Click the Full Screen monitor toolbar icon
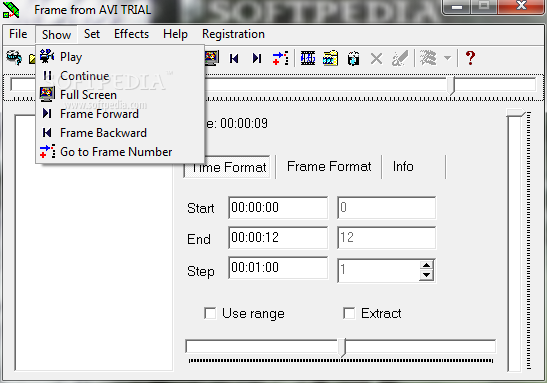547x383 pixels. point(212,58)
